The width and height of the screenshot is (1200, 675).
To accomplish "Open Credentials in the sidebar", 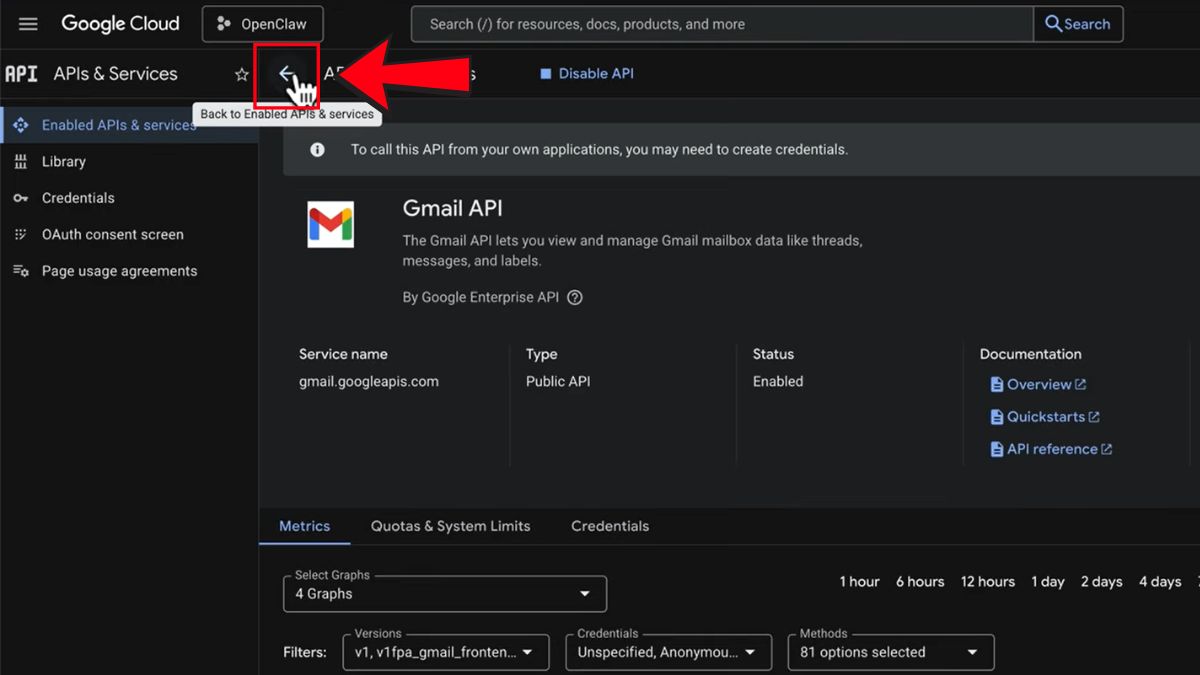I will (78, 198).
